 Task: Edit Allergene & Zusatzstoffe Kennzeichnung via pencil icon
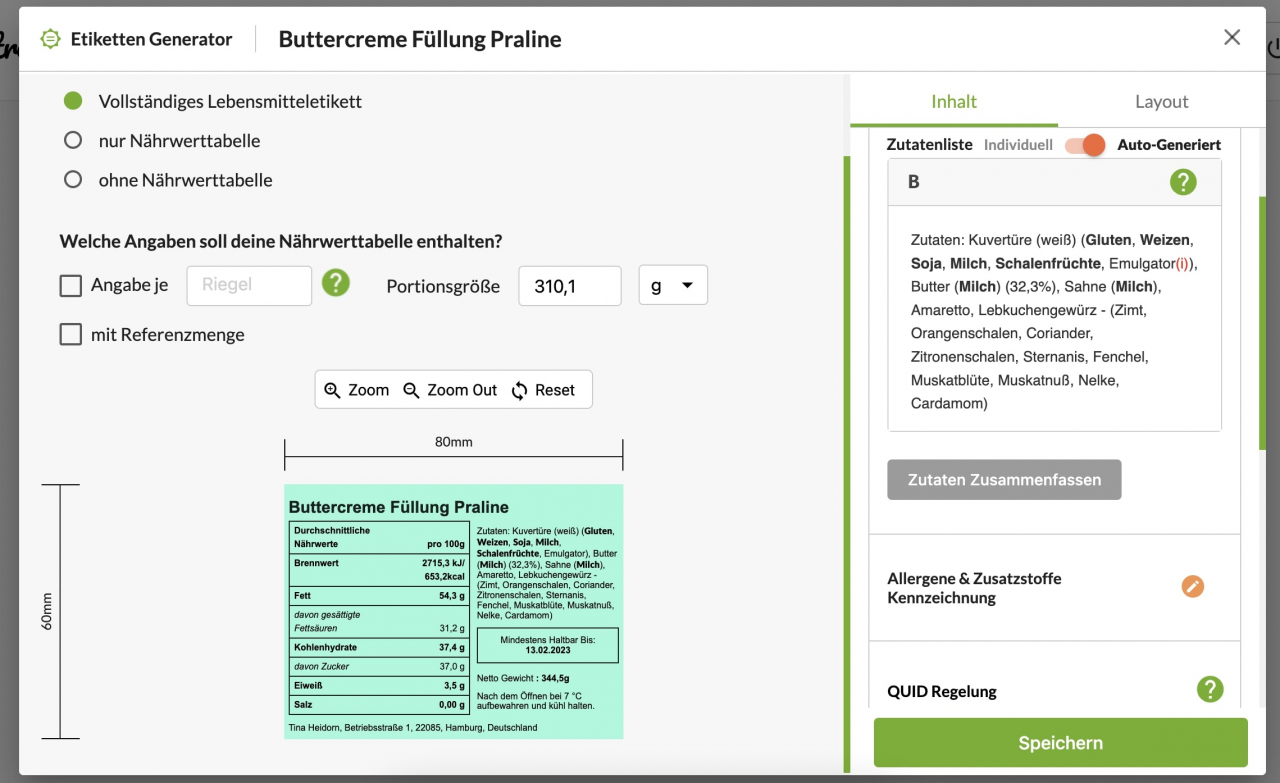[1192, 587]
